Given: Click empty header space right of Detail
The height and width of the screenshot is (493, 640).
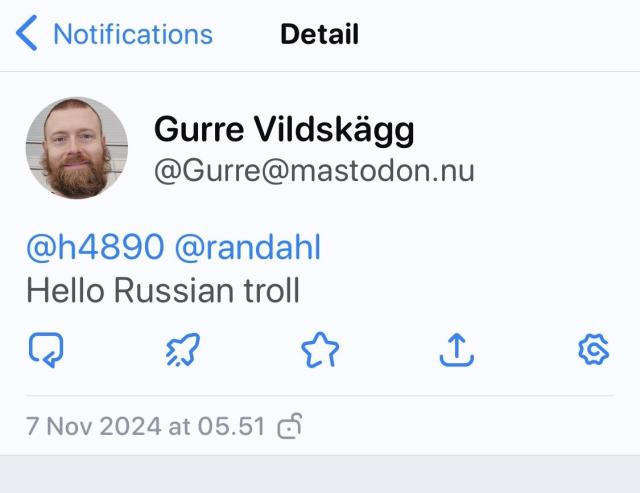Looking at the screenshot, I should (x=498, y=34).
